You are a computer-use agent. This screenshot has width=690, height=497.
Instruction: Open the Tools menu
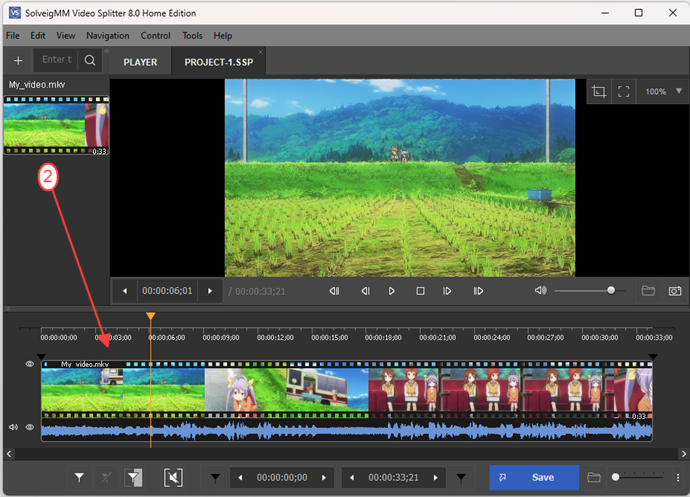tap(192, 36)
